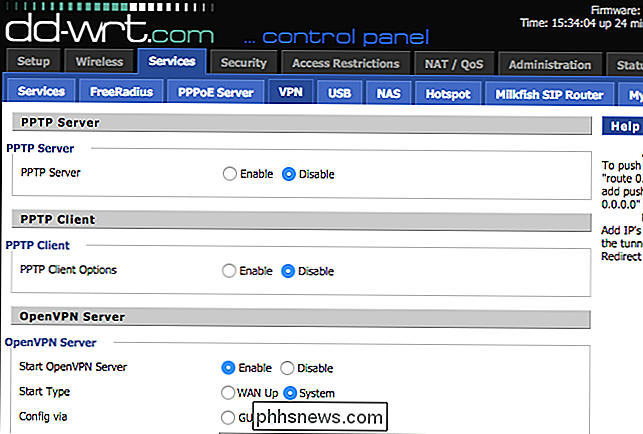The width and height of the screenshot is (643, 434).
Task: Open the USB sub-tab
Action: tap(340, 94)
